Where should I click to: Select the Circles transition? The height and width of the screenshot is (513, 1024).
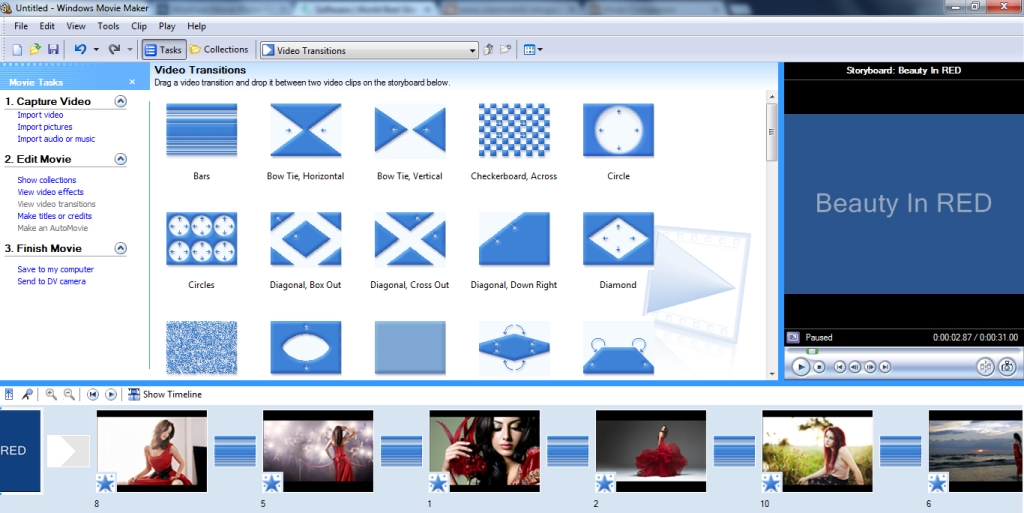(201, 239)
